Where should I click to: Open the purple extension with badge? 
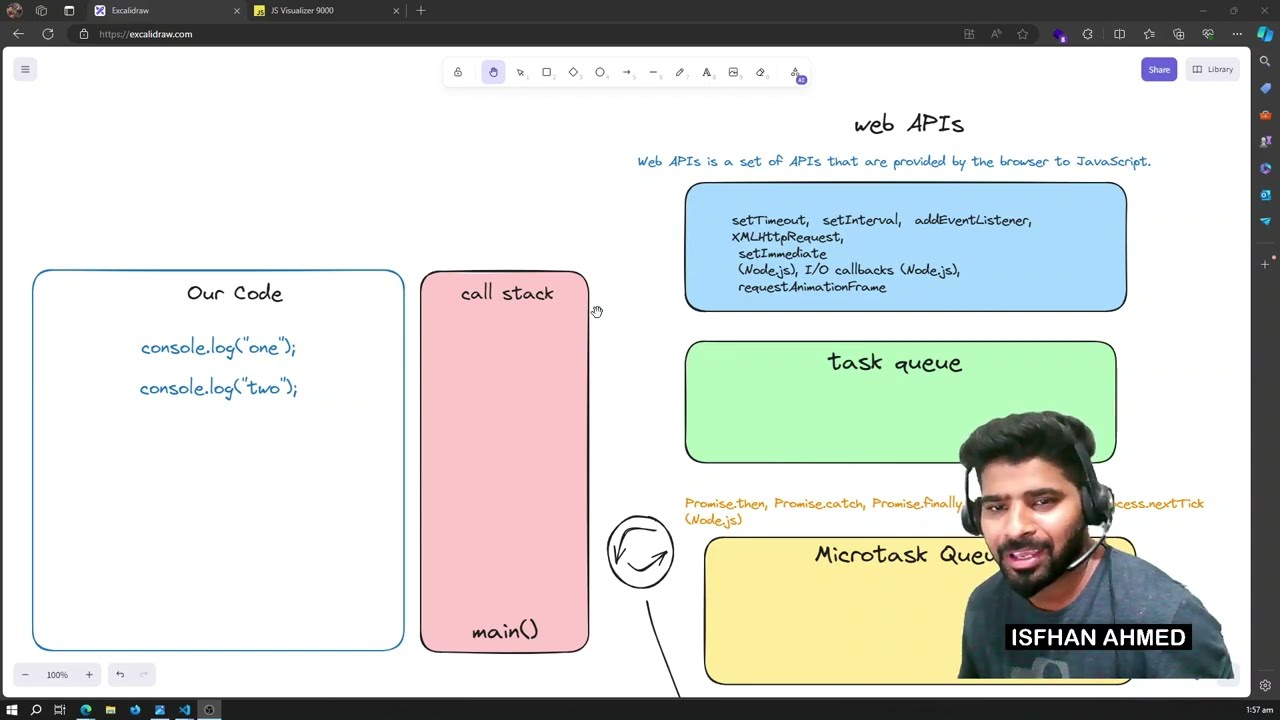click(x=1059, y=34)
